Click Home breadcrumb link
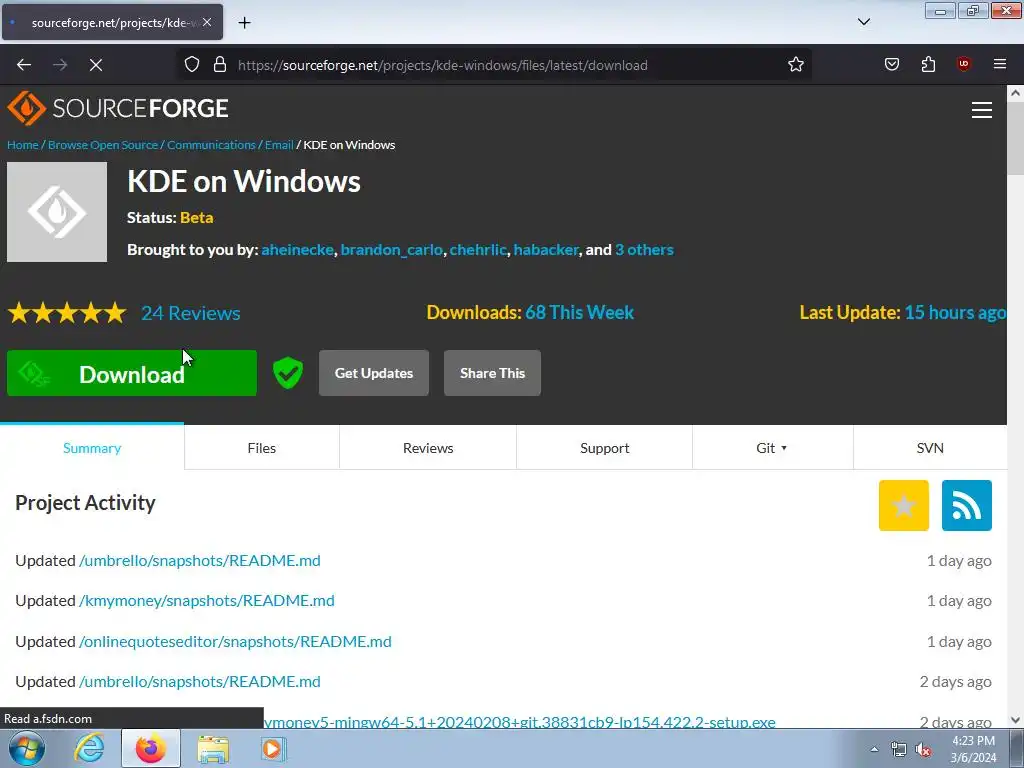The width and height of the screenshot is (1024, 768). click(23, 144)
